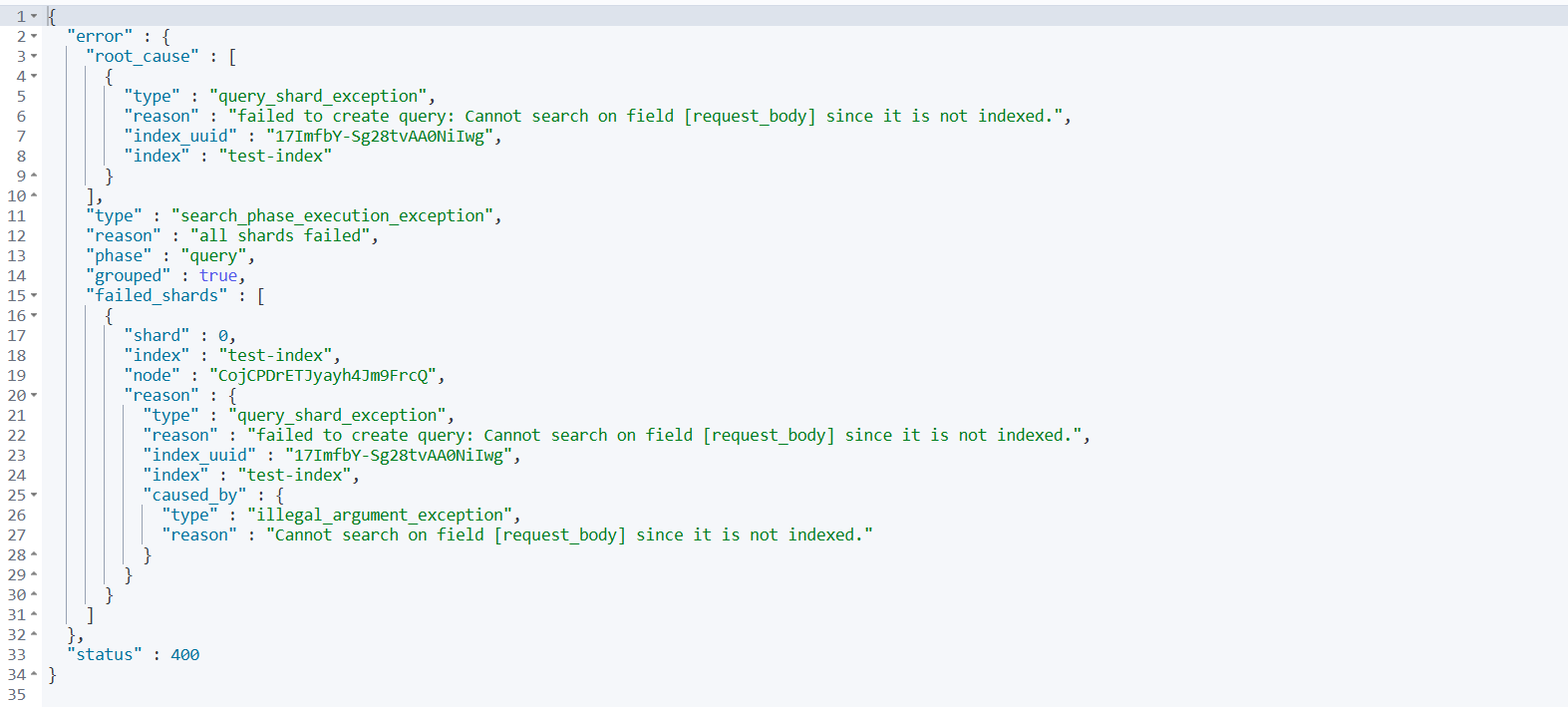Collapse the "error" object fold arrow on line 2
This screenshot has width=1568, height=707.
pos(34,37)
